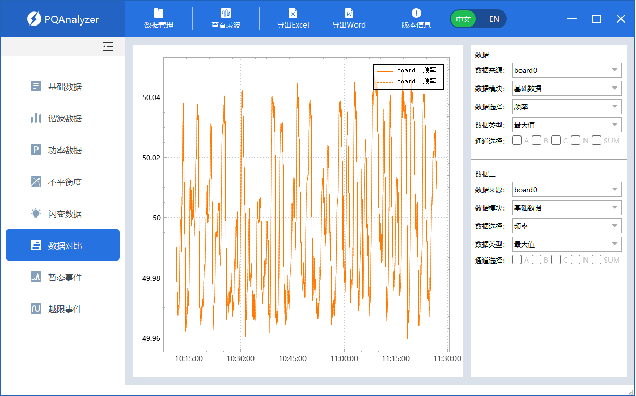Open the max value (最大值) data type dropdown in second group
The image size is (636, 396).
(567, 244)
